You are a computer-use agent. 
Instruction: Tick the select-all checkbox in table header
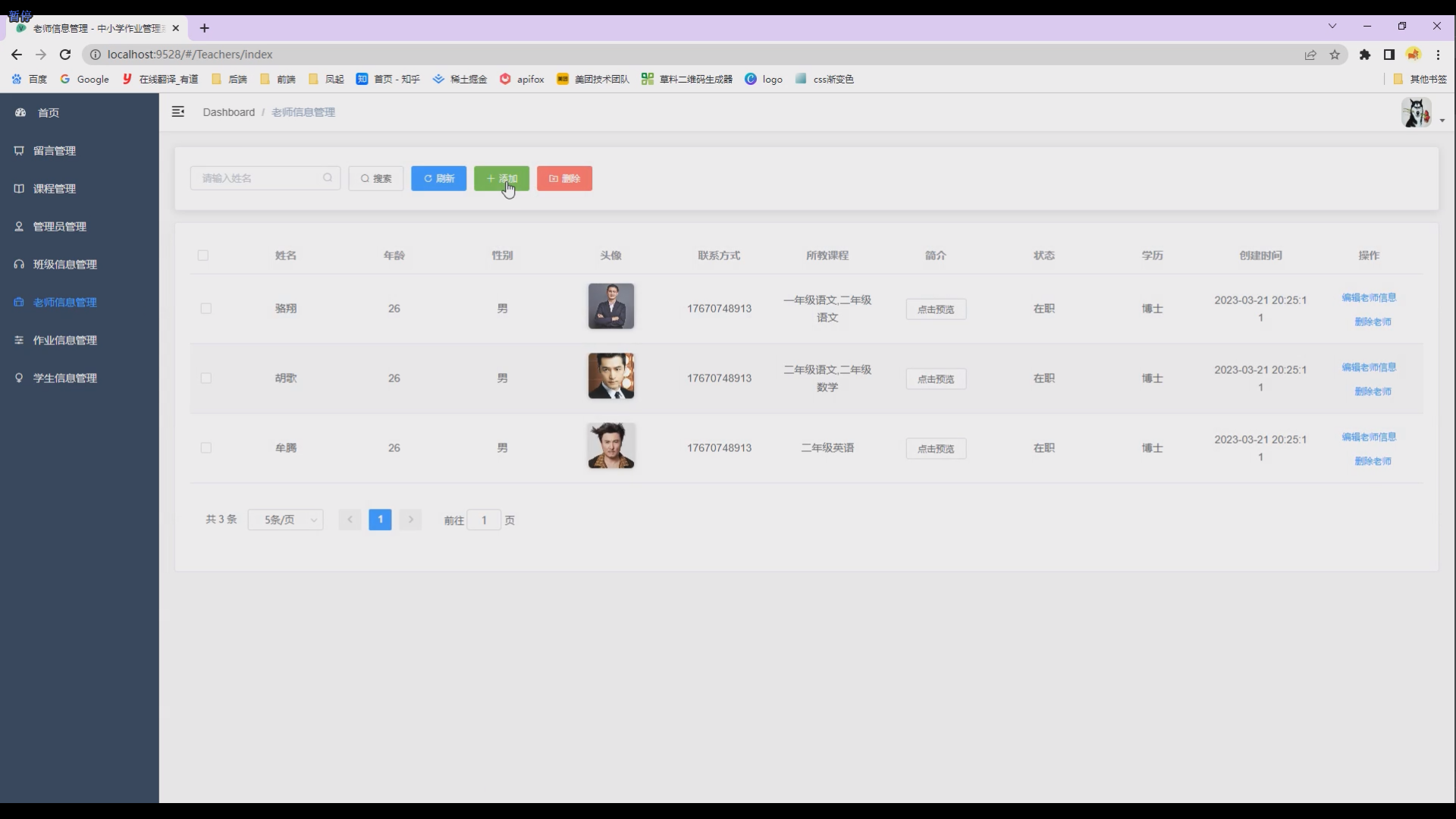(203, 256)
